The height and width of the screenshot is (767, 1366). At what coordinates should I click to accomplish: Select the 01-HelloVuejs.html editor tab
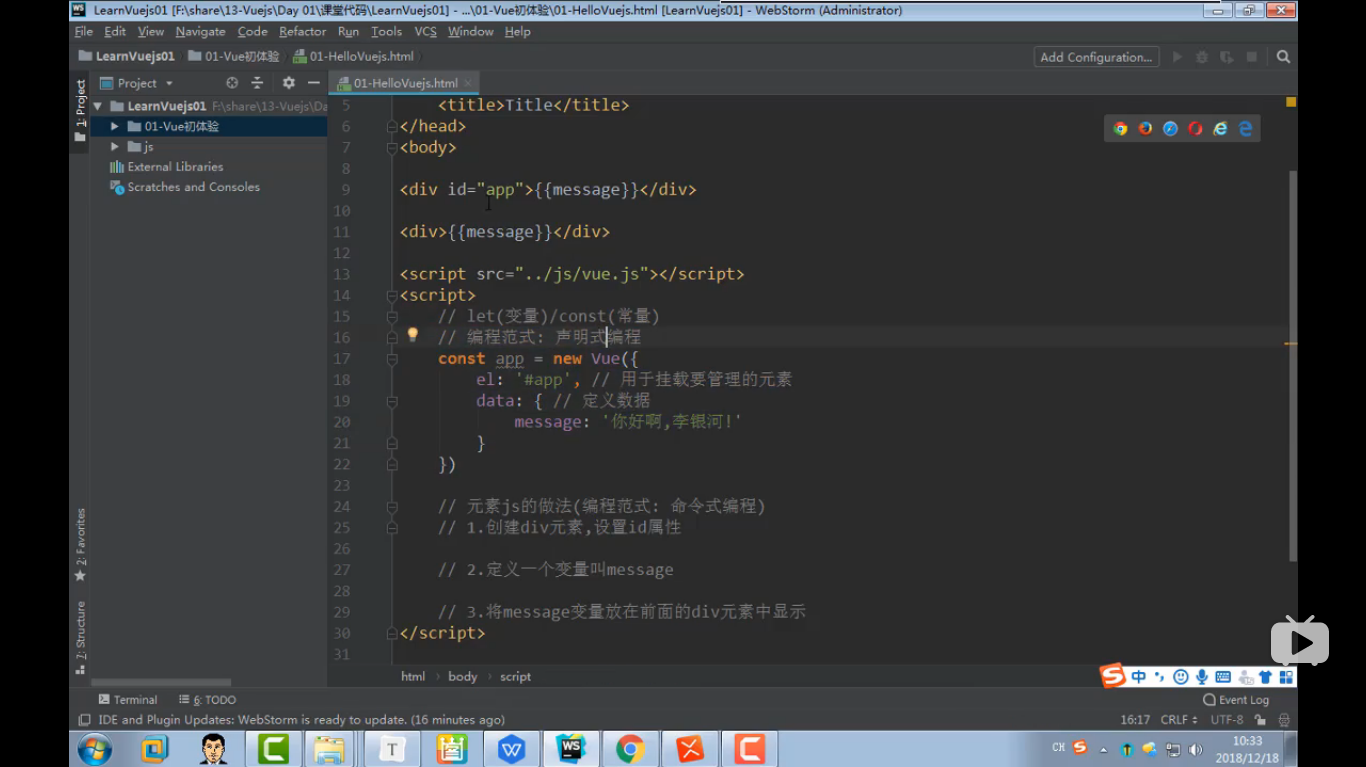click(x=405, y=83)
